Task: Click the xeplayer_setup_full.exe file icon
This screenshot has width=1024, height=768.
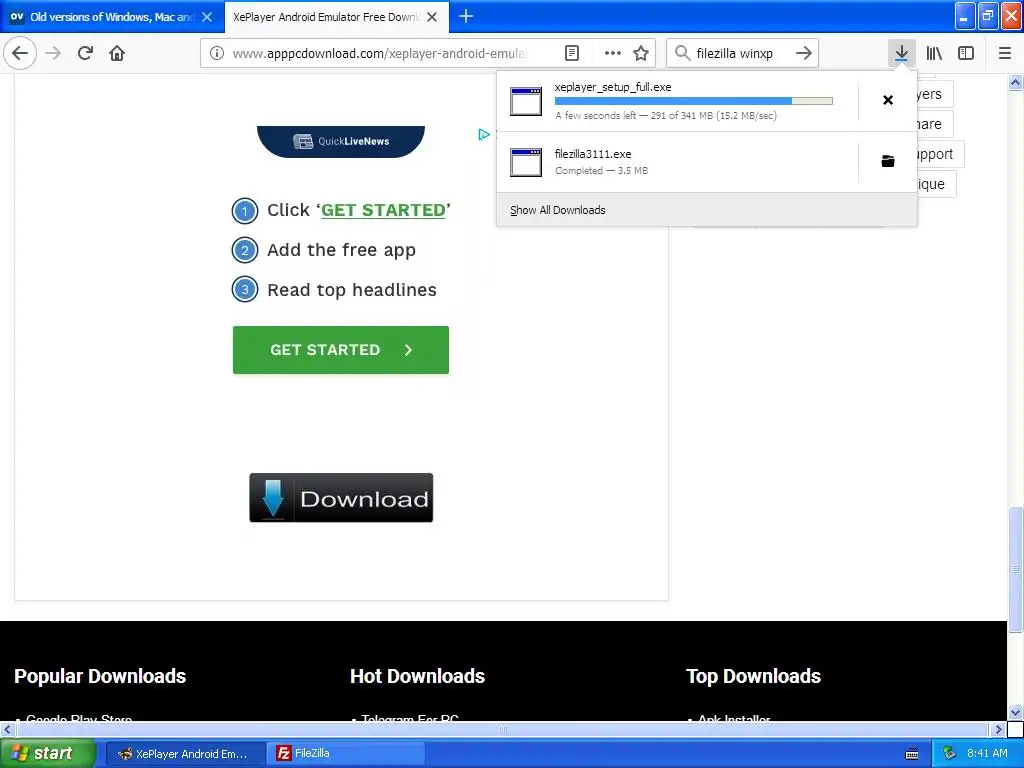Action: (x=526, y=101)
